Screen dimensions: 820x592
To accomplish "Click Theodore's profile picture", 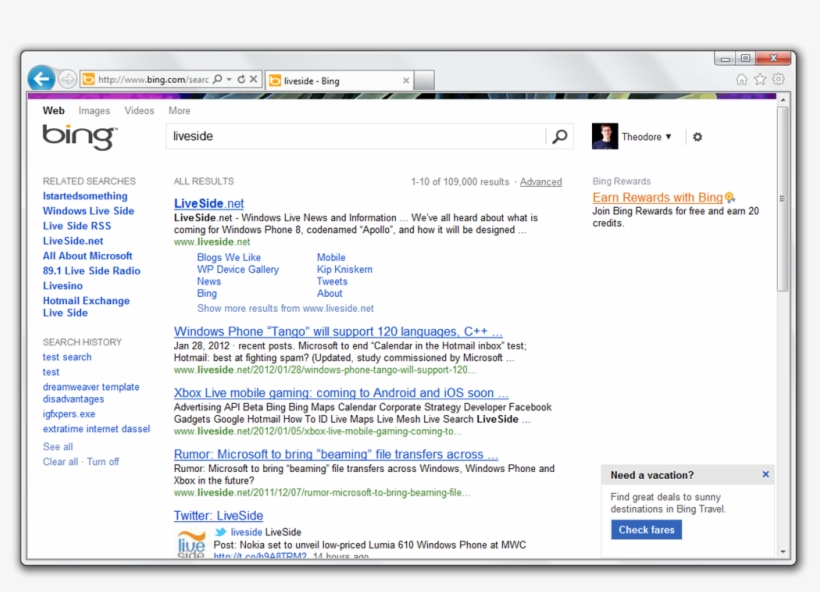I will tap(604, 134).
